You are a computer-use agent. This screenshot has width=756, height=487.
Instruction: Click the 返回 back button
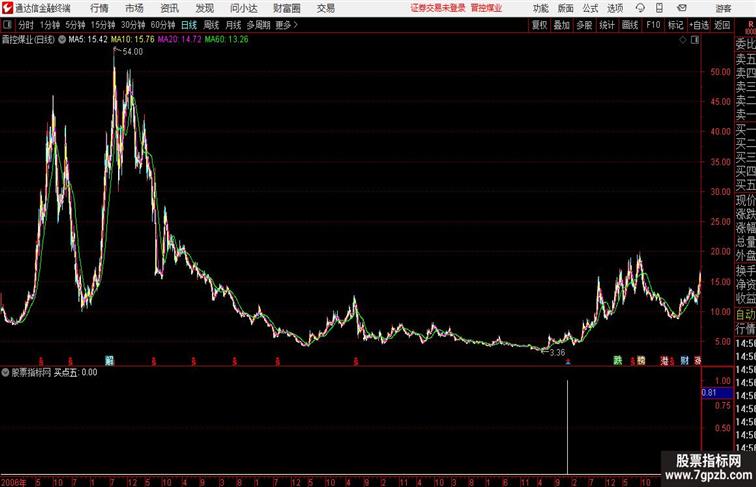point(722,25)
